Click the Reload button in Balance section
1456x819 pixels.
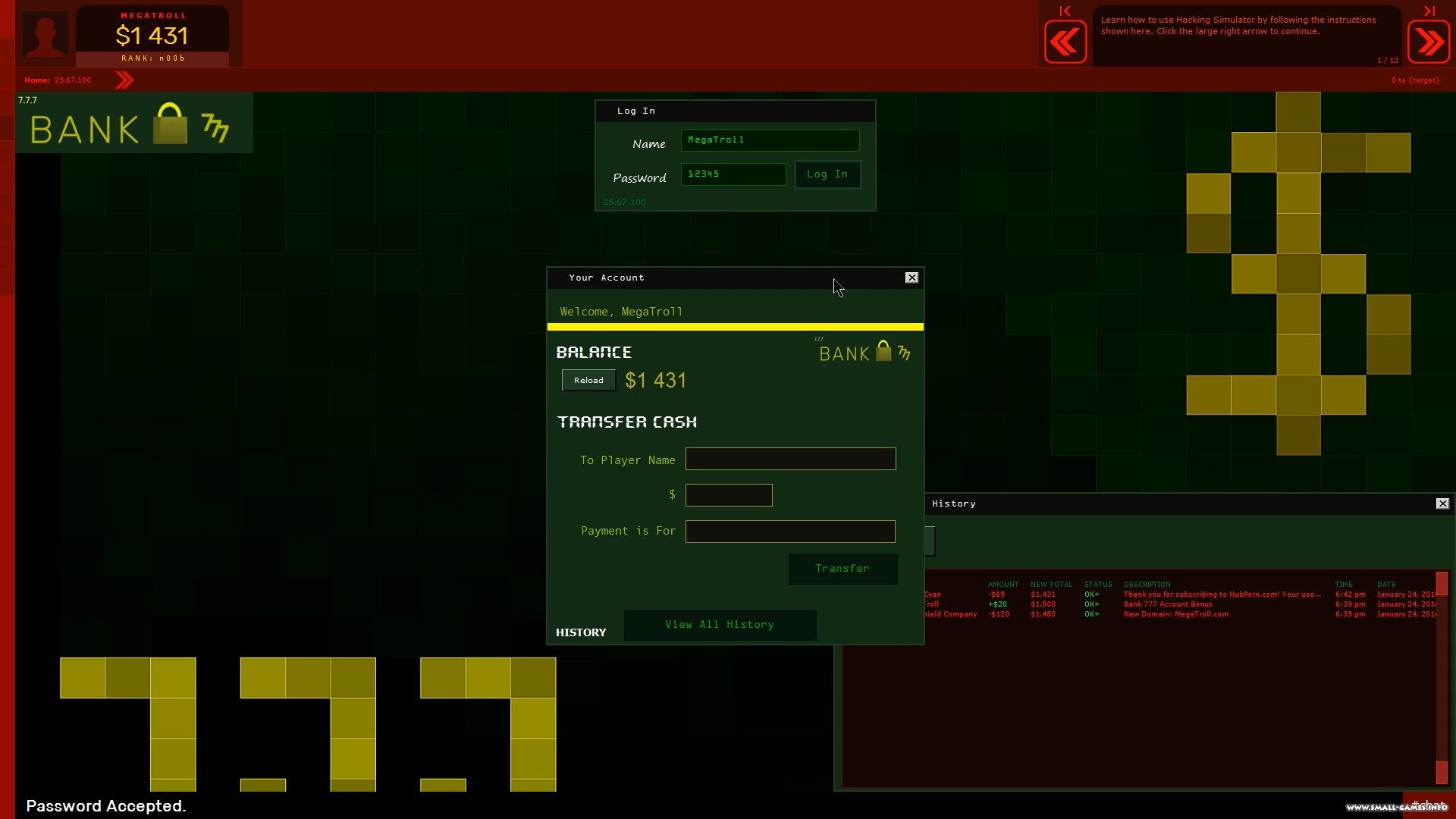point(588,379)
